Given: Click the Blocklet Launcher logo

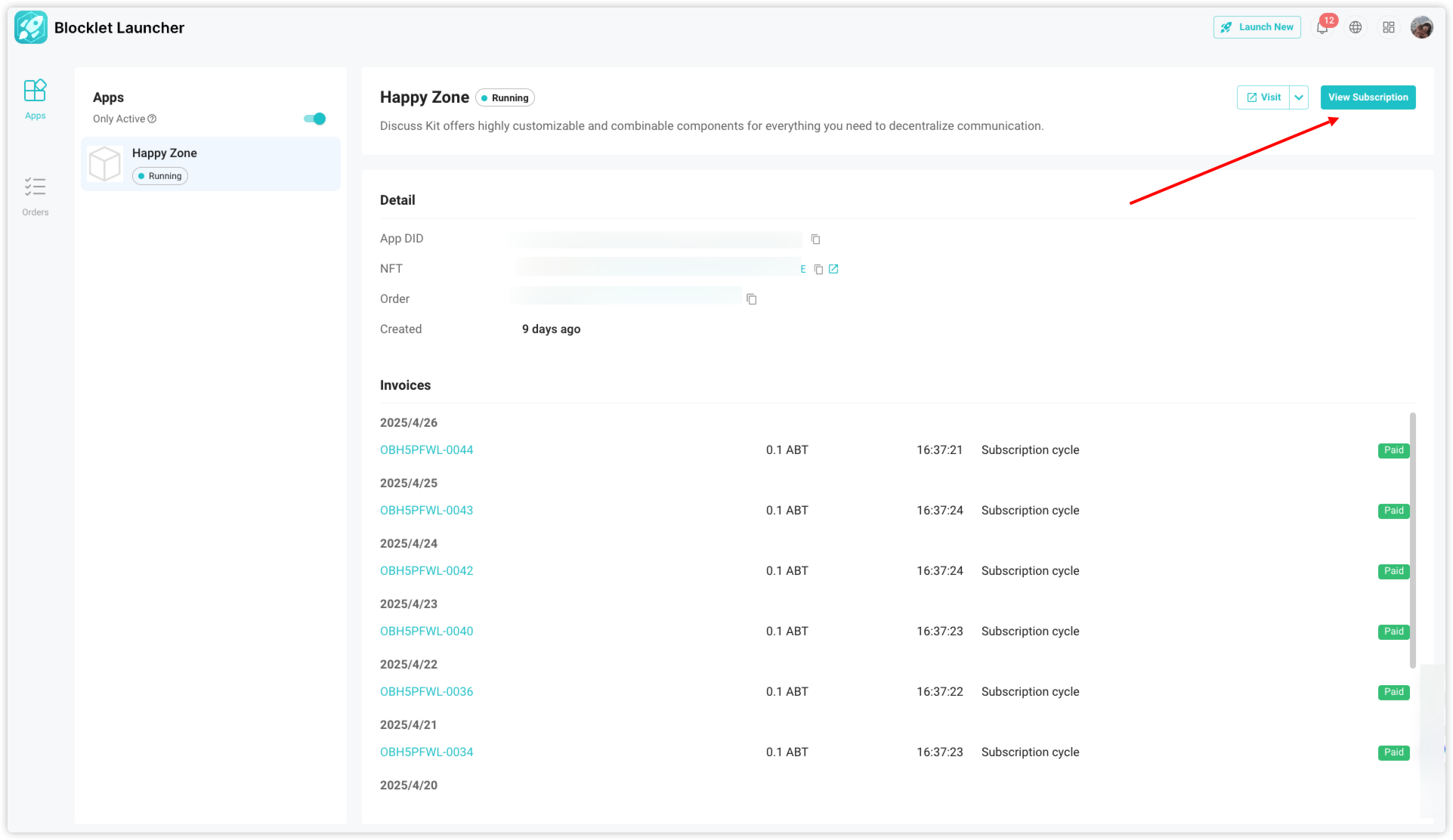Looking at the screenshot, I should click(x=31, y=28).
